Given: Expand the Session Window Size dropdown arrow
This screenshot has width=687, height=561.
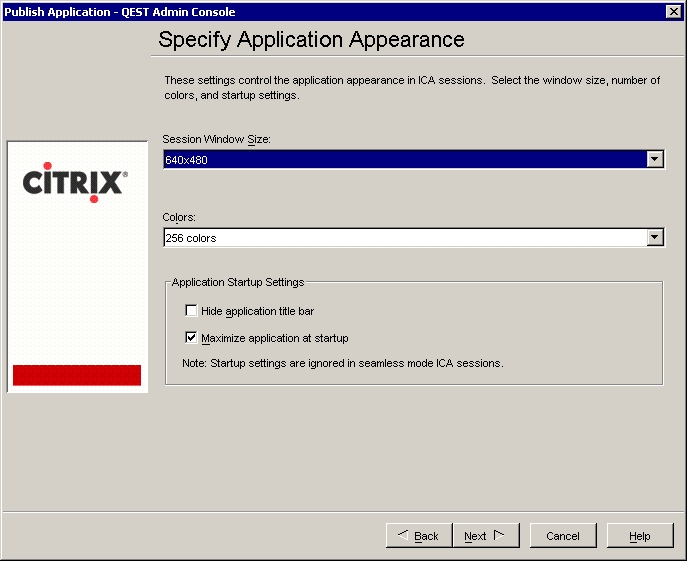Looking at the screenshot, I should [654, 159].
